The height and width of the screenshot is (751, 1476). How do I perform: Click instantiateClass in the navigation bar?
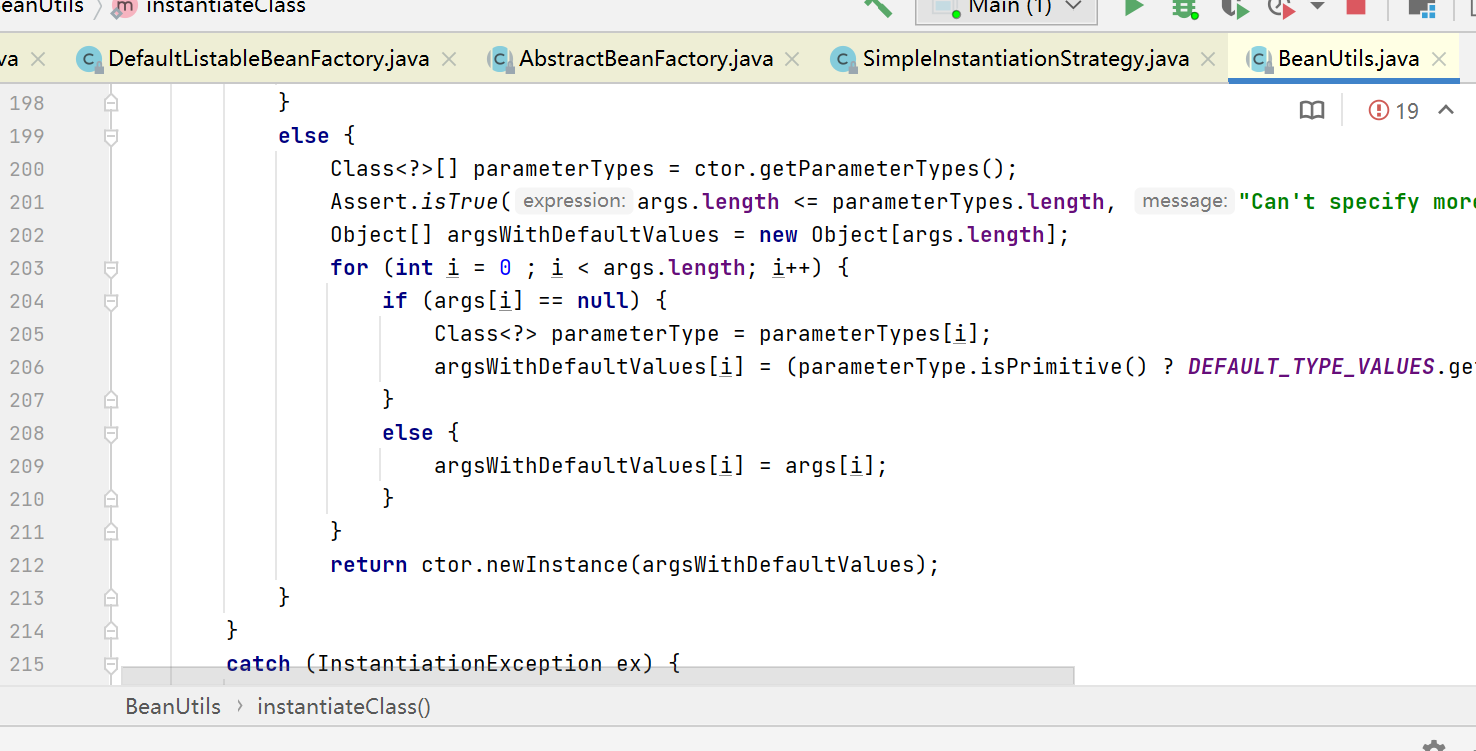point(225,7)
